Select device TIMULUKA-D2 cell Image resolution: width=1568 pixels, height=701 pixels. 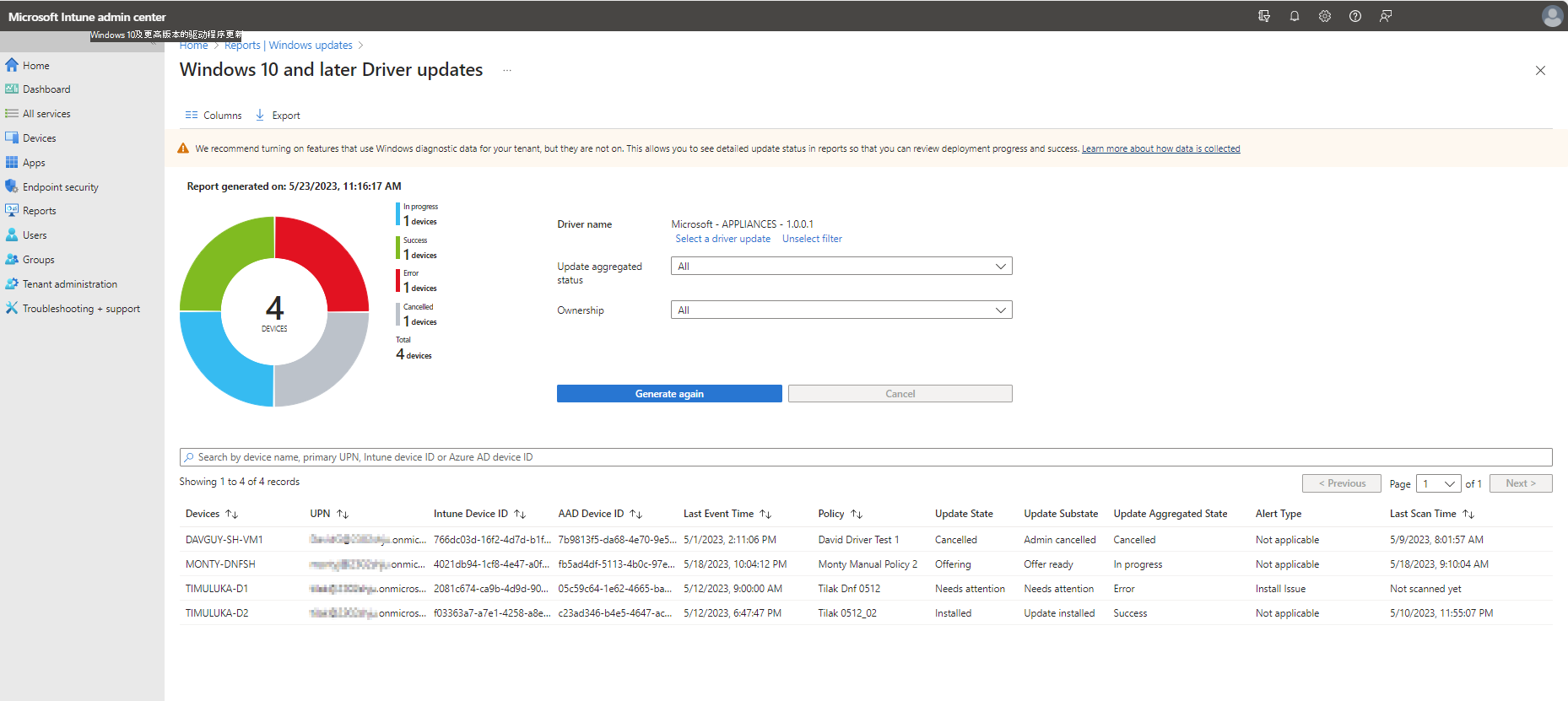[217, 613]
